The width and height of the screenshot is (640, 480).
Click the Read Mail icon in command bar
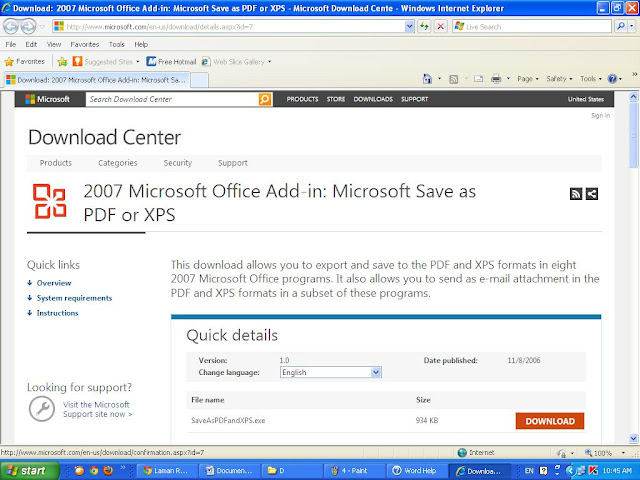[x=479, y=79]
